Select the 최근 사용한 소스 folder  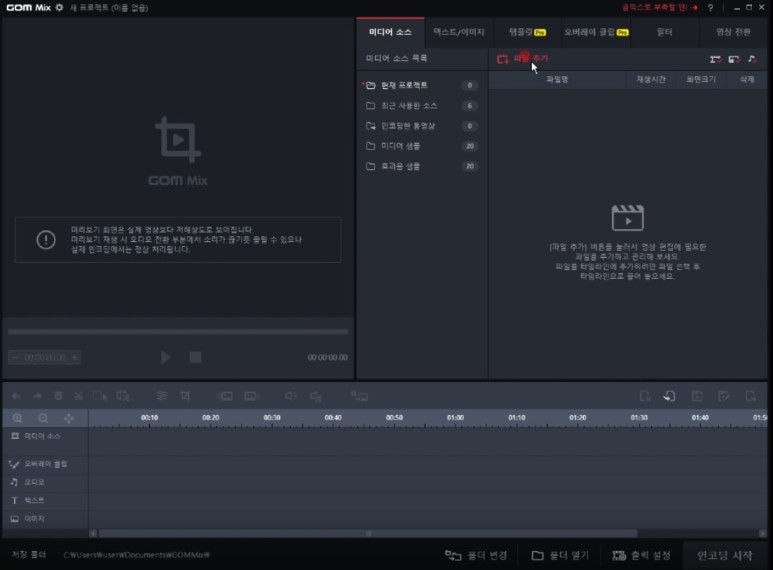[422, 106]
